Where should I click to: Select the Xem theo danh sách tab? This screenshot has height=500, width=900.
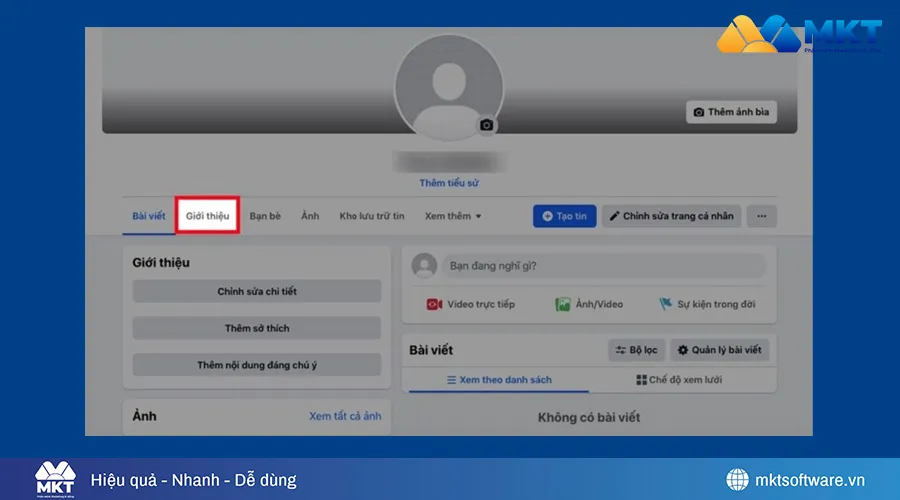click(499, 379)
